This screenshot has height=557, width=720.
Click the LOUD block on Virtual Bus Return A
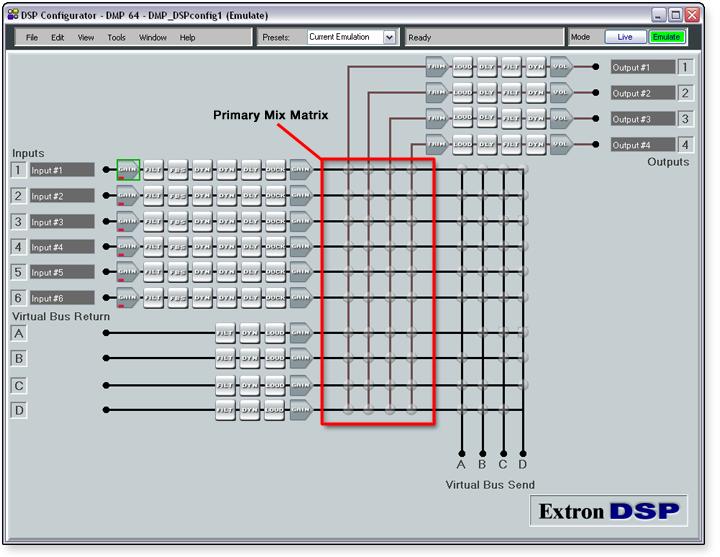coord(274,333)
